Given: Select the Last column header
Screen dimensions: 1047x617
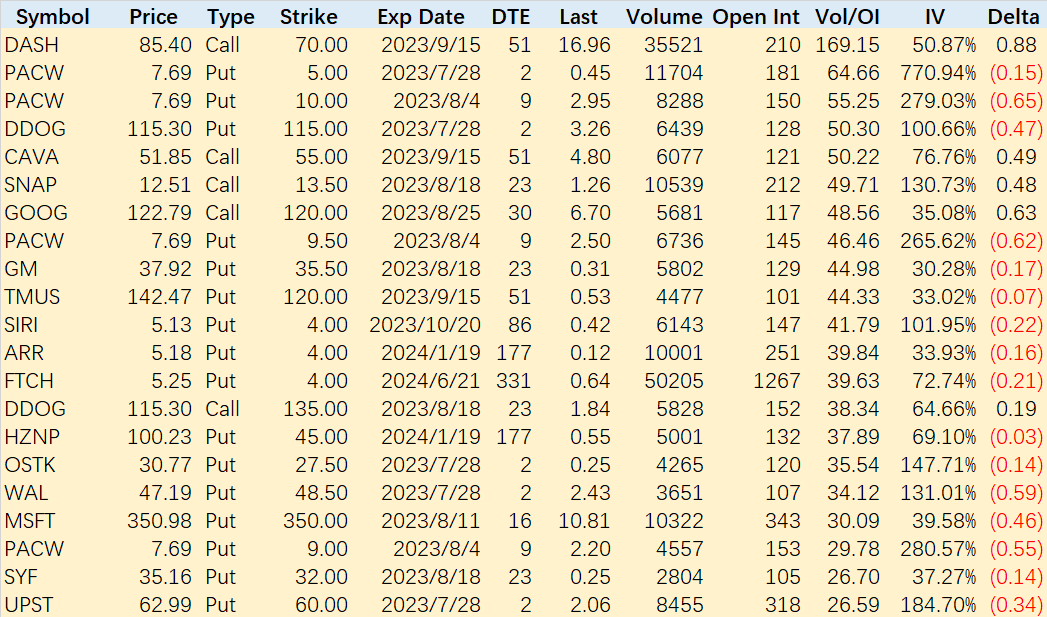Looking at the screenshot, I should click(x=578, y=17).
